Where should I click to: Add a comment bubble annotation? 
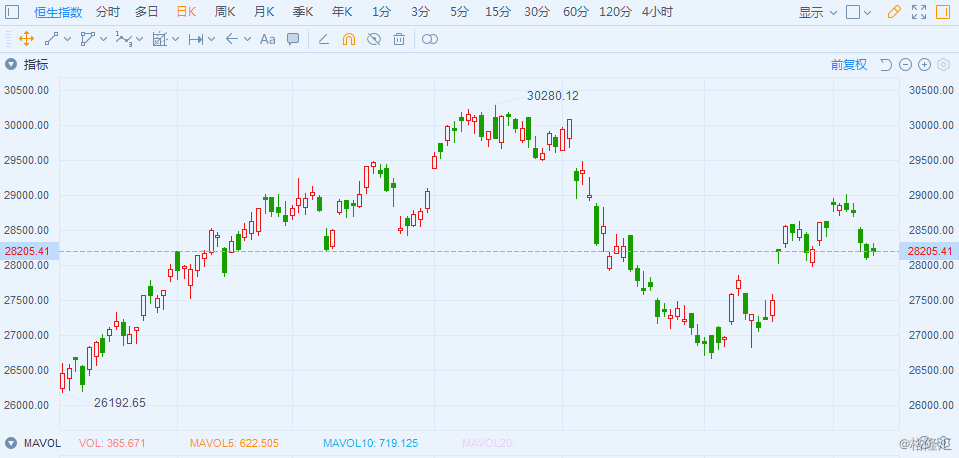coord(294,39)
